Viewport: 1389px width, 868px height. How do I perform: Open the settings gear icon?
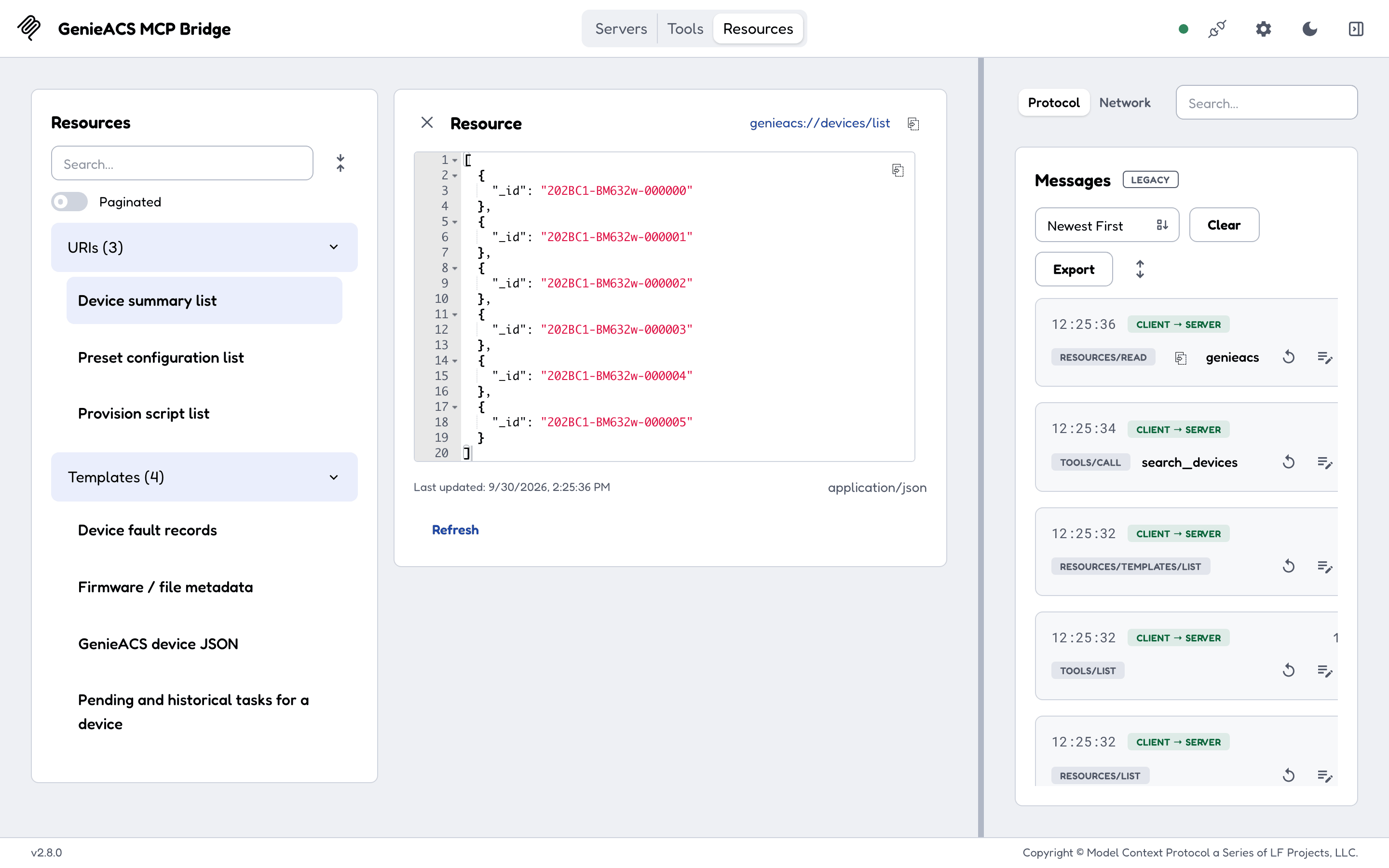pyautogui.click(x=1263, y=29)
